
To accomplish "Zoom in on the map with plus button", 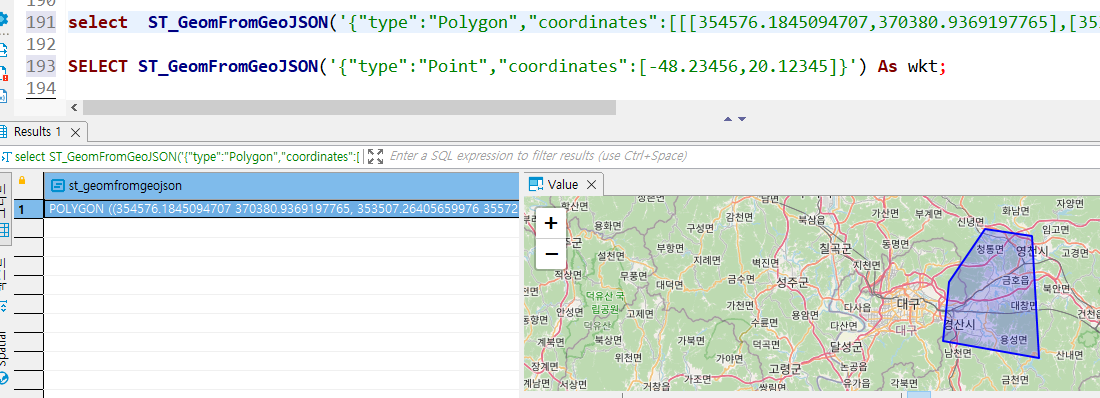I will tap(551, 224).
